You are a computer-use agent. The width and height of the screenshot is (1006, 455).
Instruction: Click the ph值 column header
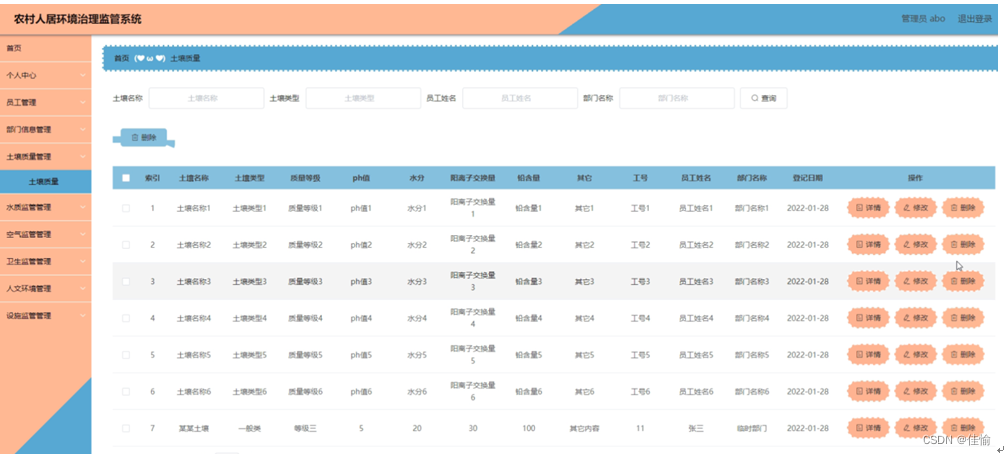coord(361,178)
